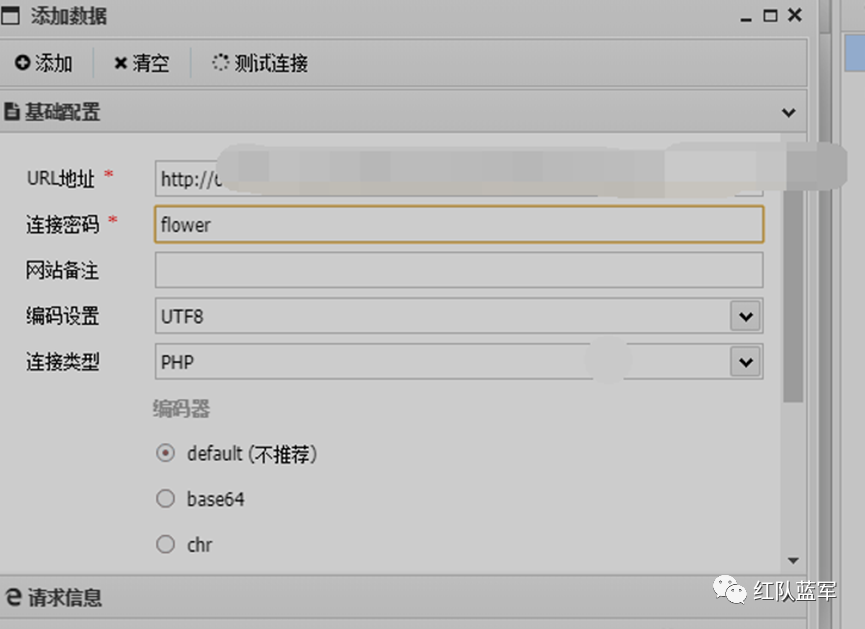Click the 清空 toolbar item
Image resolution: width=865 pixels, height=629 pixels.
(x=140, y=62)
